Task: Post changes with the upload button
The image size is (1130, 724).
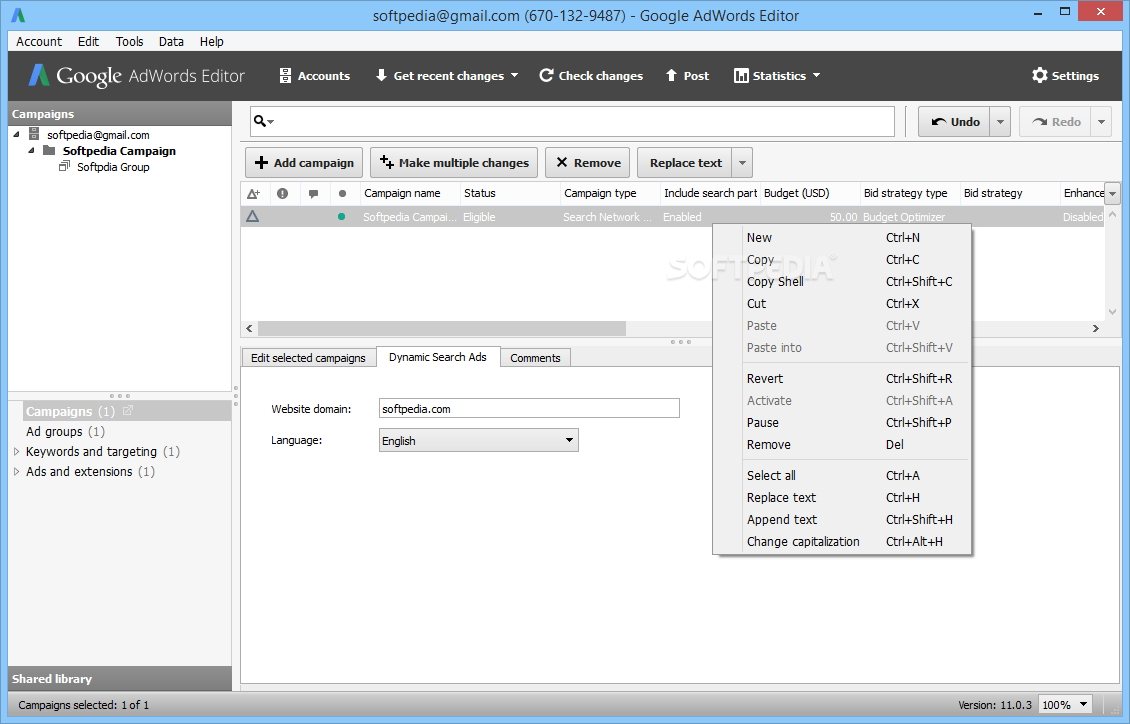Action: [x=687, y=76]
